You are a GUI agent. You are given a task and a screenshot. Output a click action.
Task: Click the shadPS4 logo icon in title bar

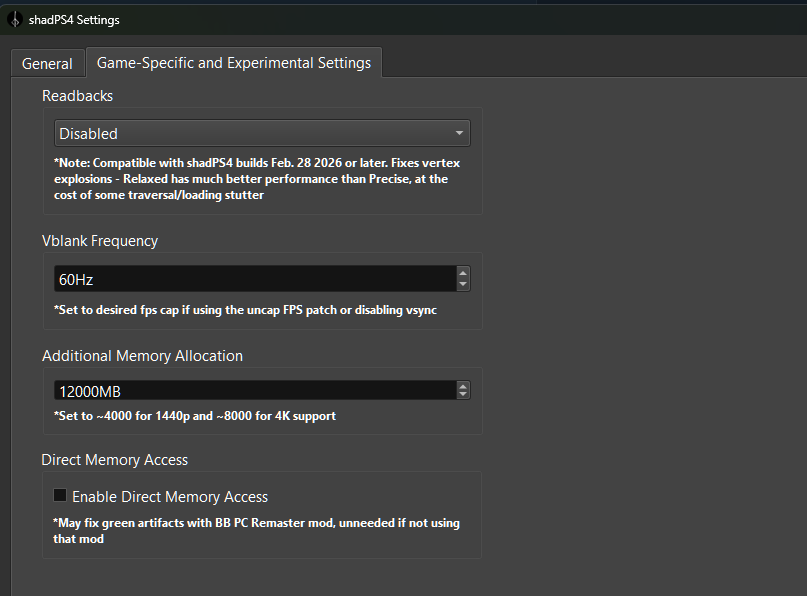pos(15,20)
